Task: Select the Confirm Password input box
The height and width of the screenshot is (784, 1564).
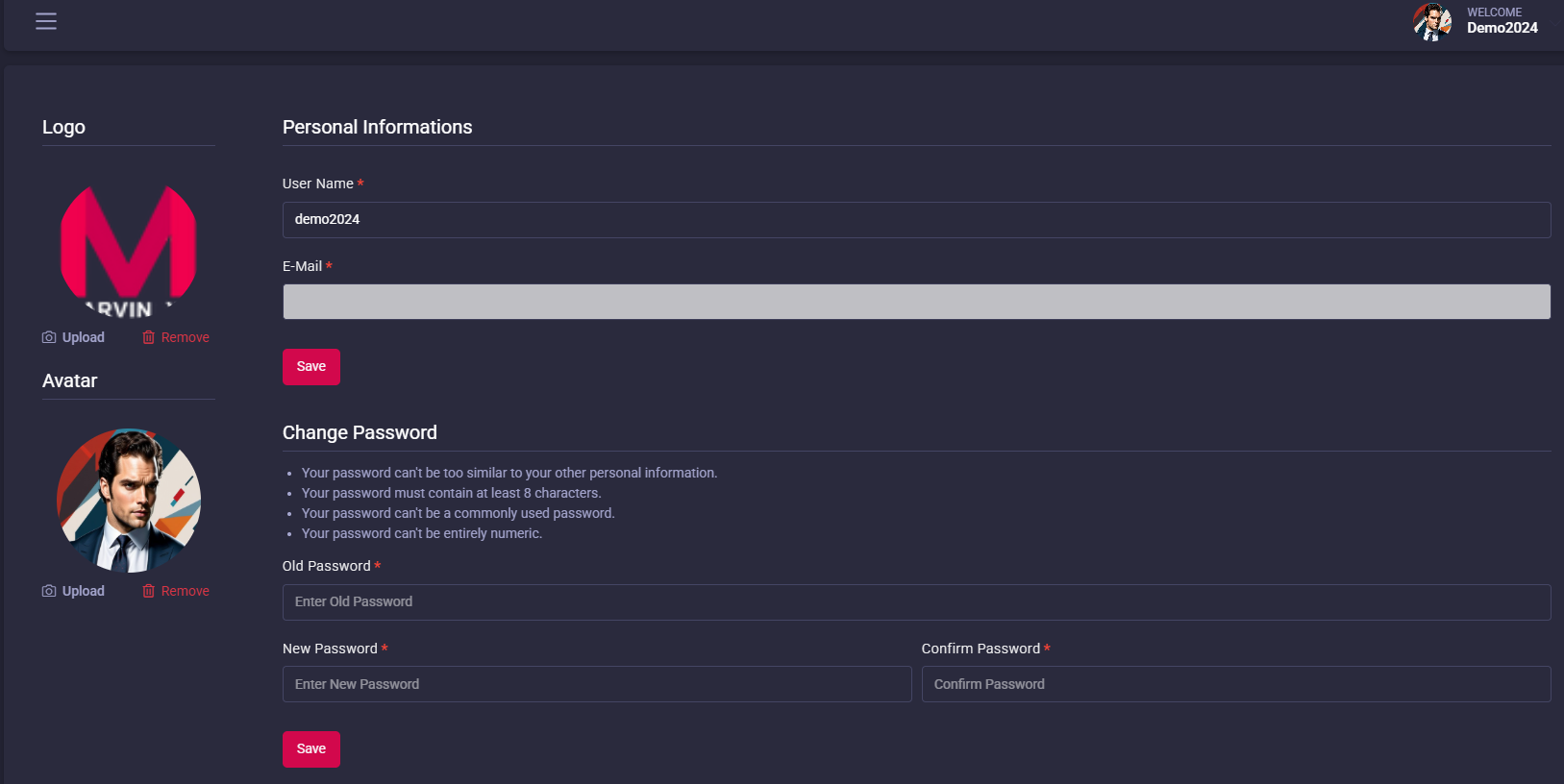Action: (1235, 684)
